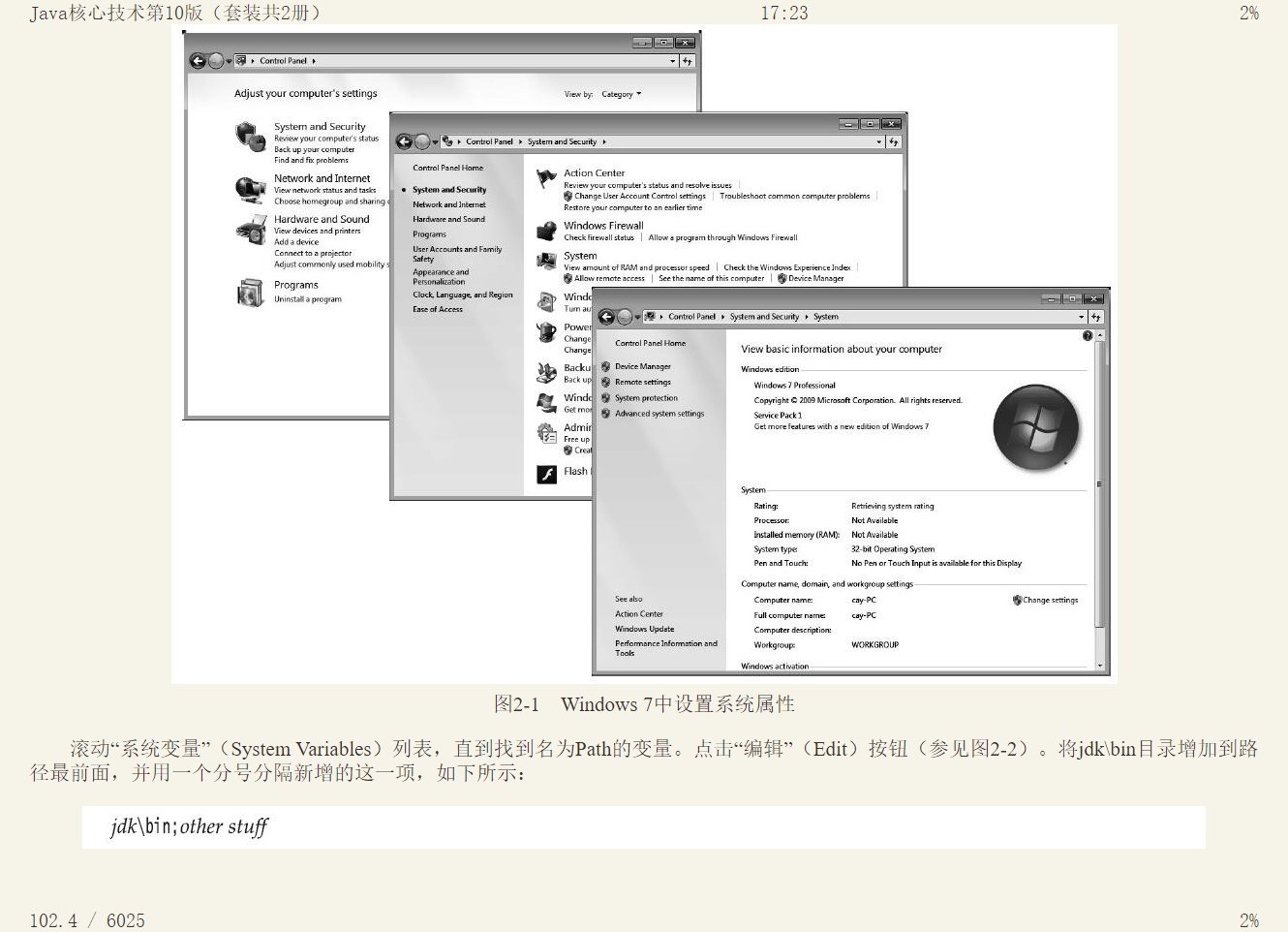This screenshot has width=1288, height=932.
Task: Click the Change settings link next to the computer name
Action: (1051, 600)
